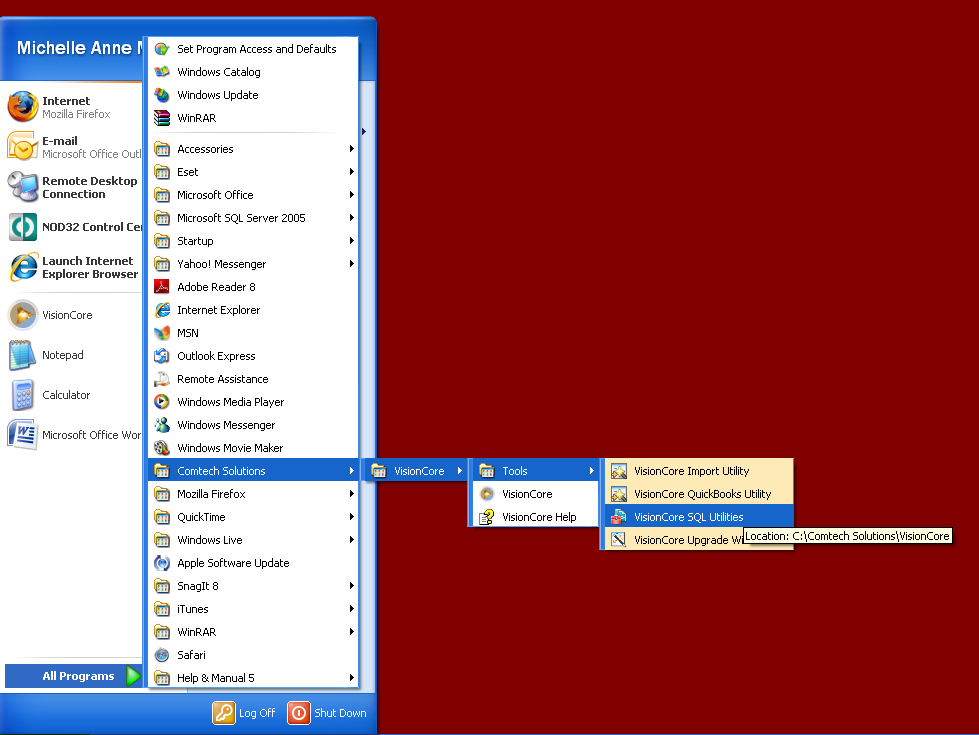
Task: Select the Tools submenu entry
Action: (x=536, y=471)
